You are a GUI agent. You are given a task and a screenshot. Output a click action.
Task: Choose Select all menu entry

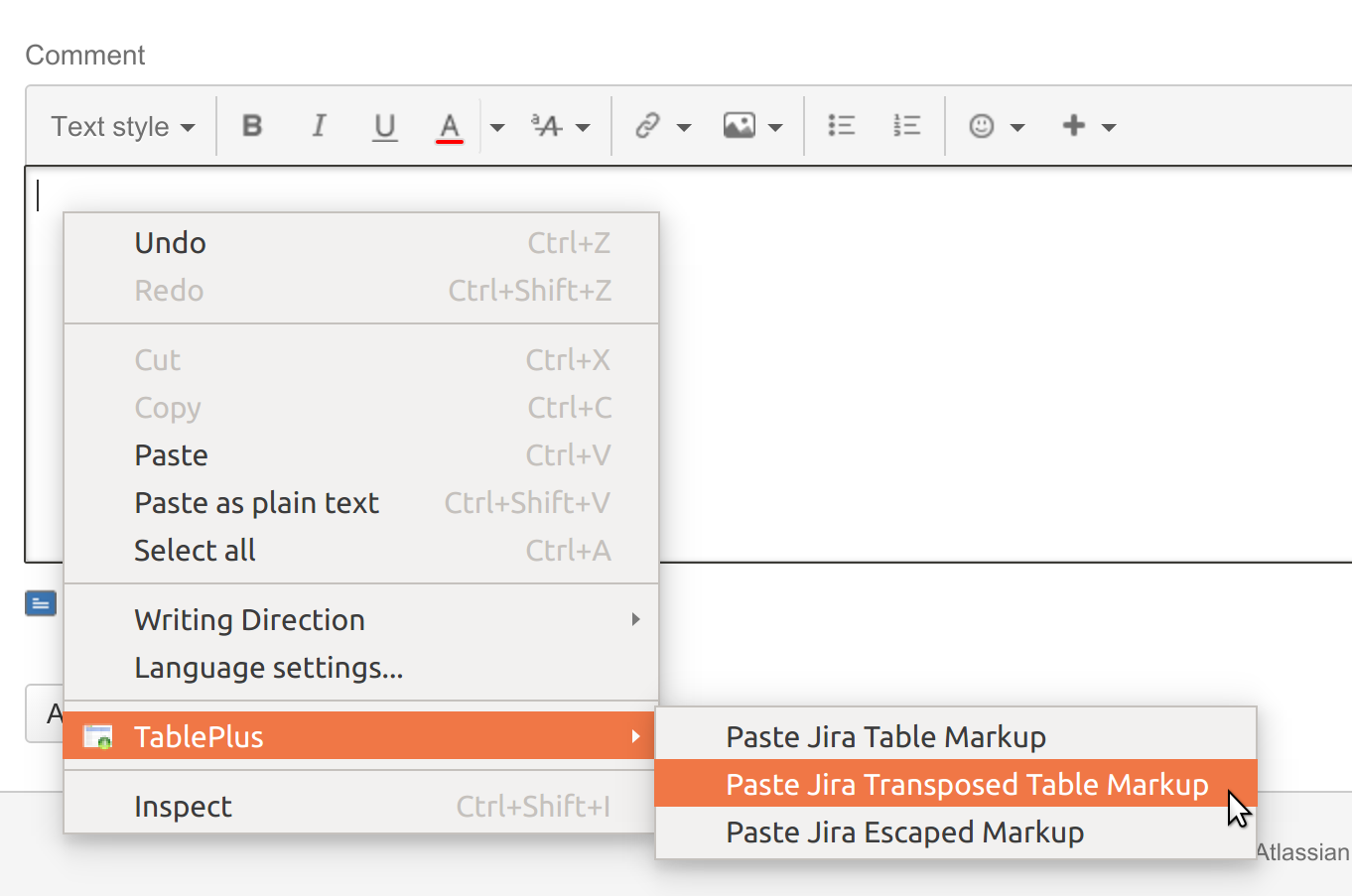click(x=361, y=551)
